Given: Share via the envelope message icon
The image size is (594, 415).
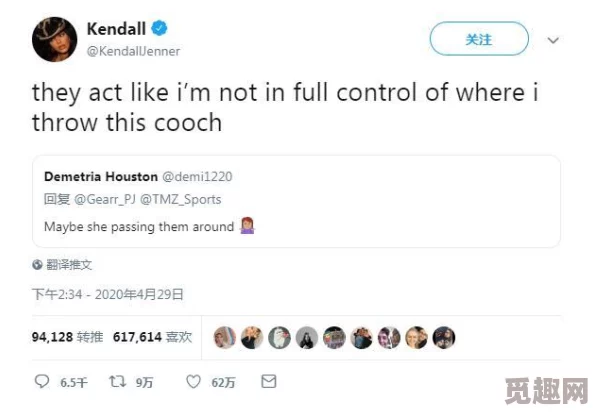Looking at the screenshot, I should click(x=269, y=381).
